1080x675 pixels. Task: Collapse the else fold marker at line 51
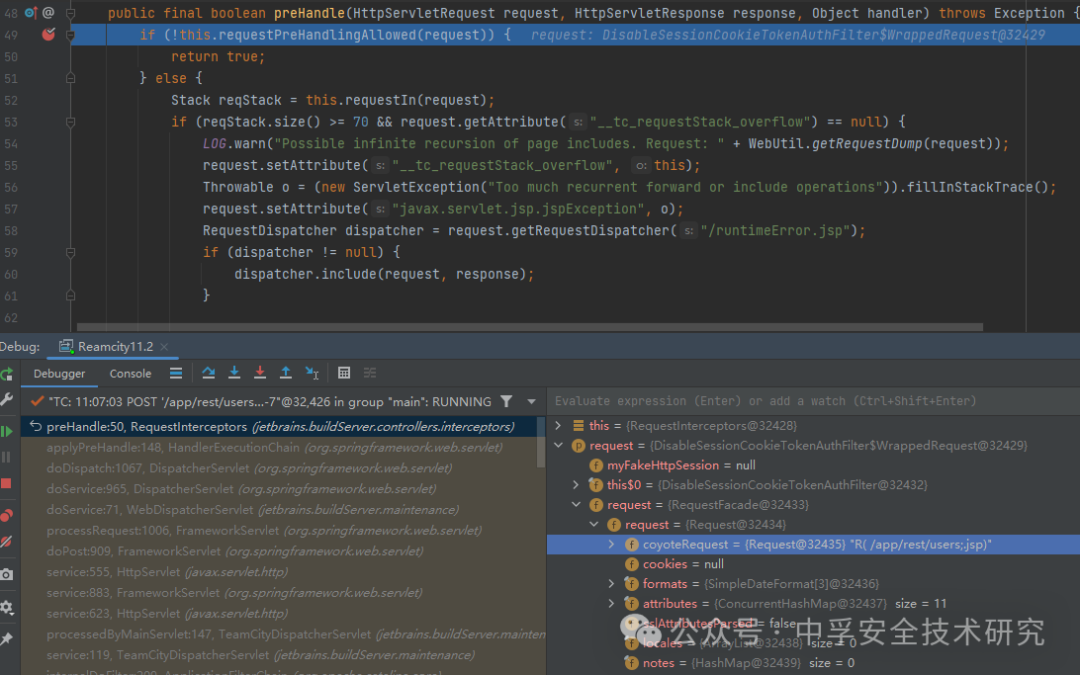pos(70,79)
